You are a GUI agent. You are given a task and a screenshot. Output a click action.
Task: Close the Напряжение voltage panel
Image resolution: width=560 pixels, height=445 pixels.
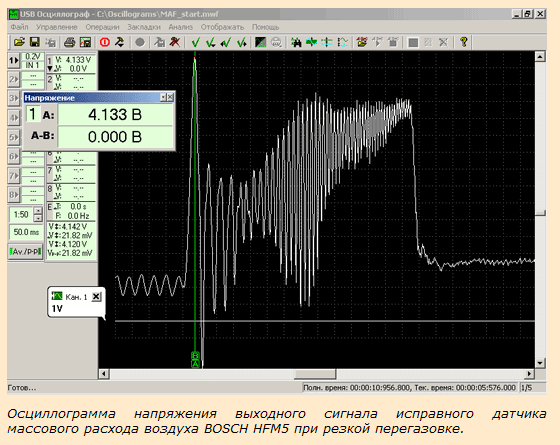coord(170,97)
